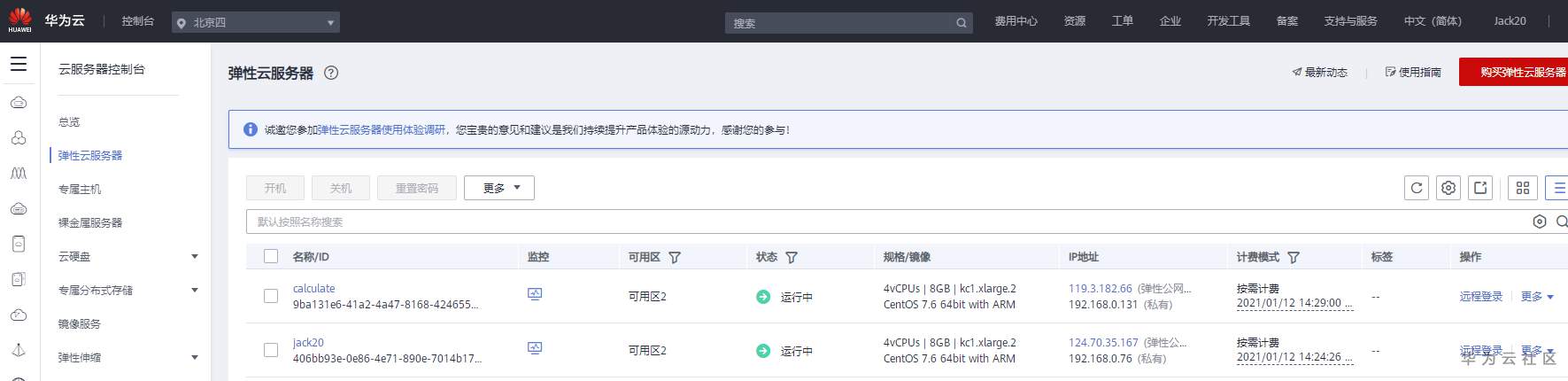Switch to card grid view
The height and width of the screenshot is (381, 1568).
click(x=1523, y=188)
